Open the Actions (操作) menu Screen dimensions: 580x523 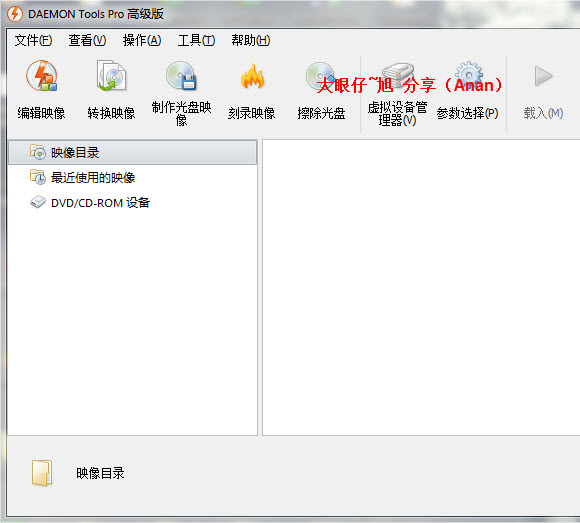[142, 40]
